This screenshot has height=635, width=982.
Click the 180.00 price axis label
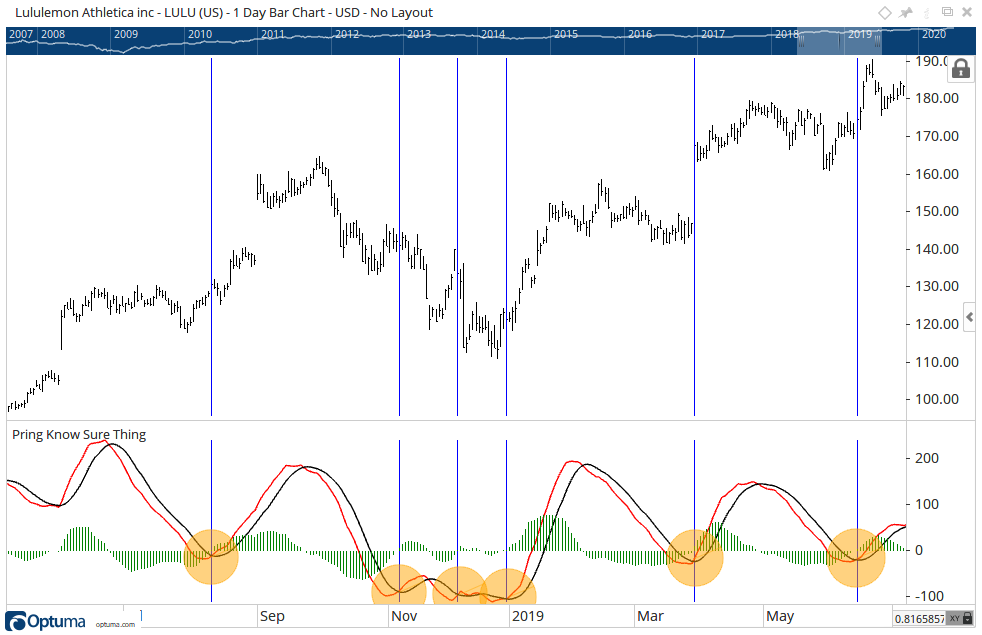937,98
